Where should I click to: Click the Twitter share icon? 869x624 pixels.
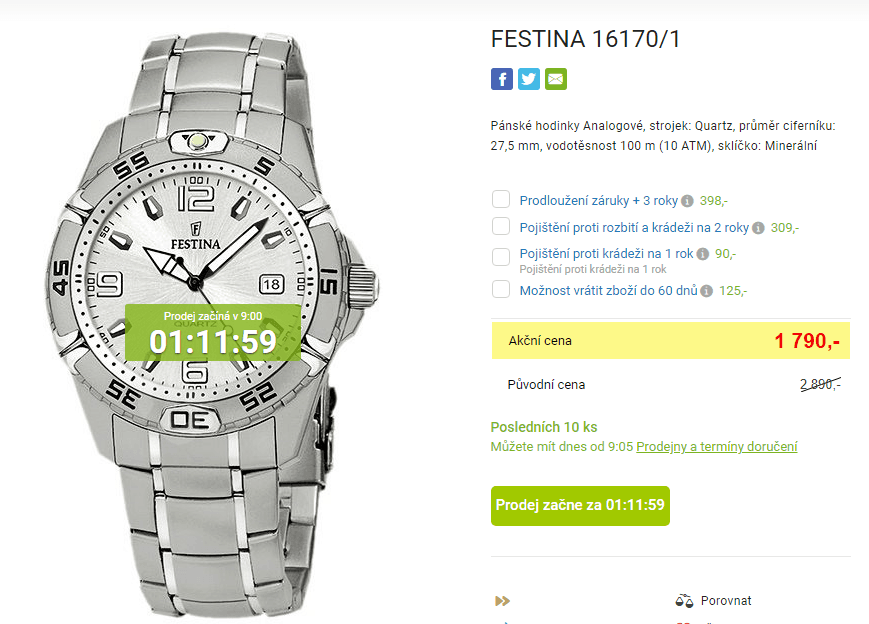point(528,79)
